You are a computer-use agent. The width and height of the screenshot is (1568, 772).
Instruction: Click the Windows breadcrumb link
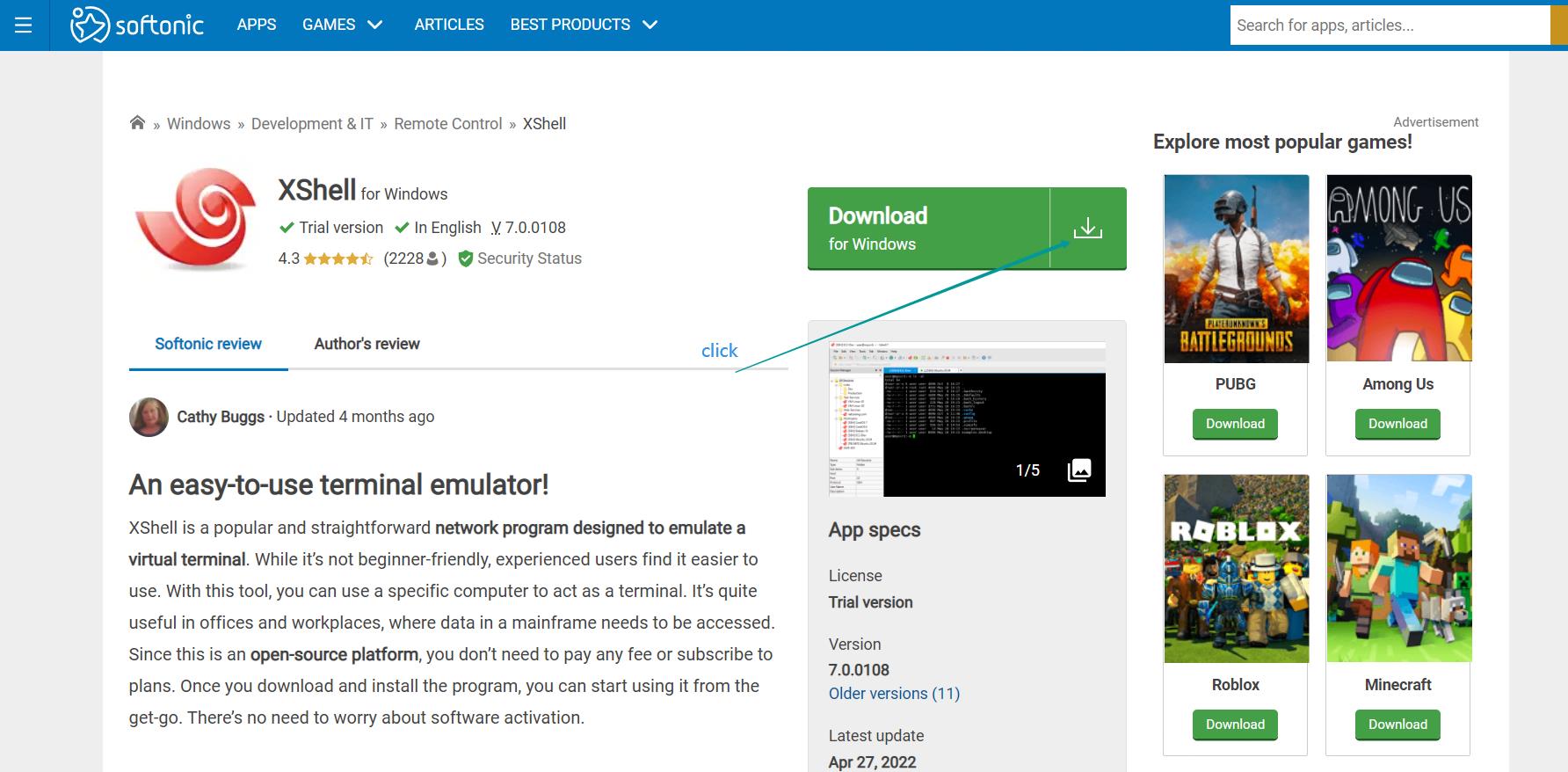tap(199, 124)
